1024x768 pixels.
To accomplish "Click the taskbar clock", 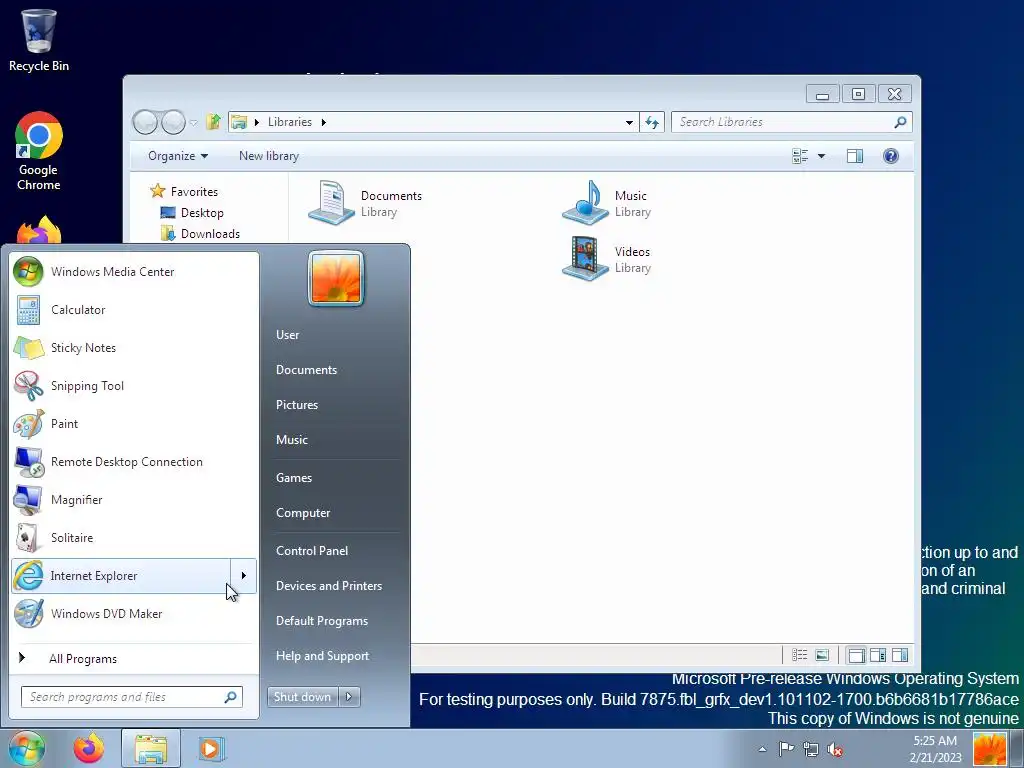I will pos(935,749).
